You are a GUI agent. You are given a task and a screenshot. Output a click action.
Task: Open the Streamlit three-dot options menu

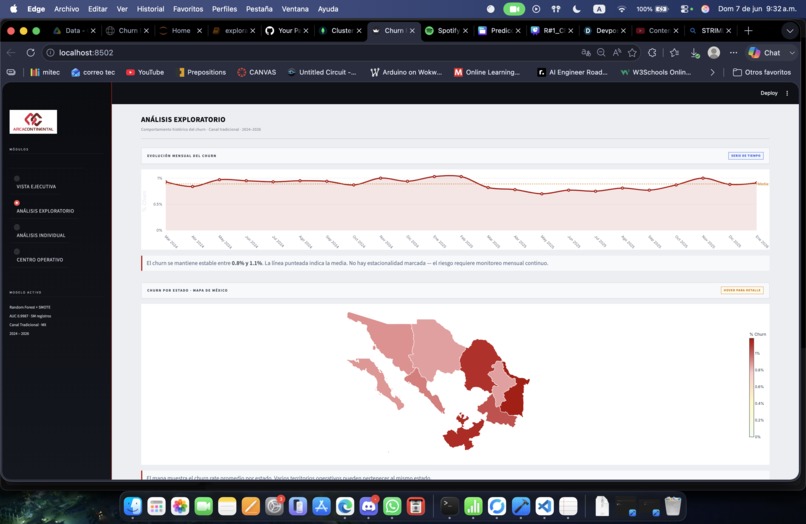pos(787,93)
